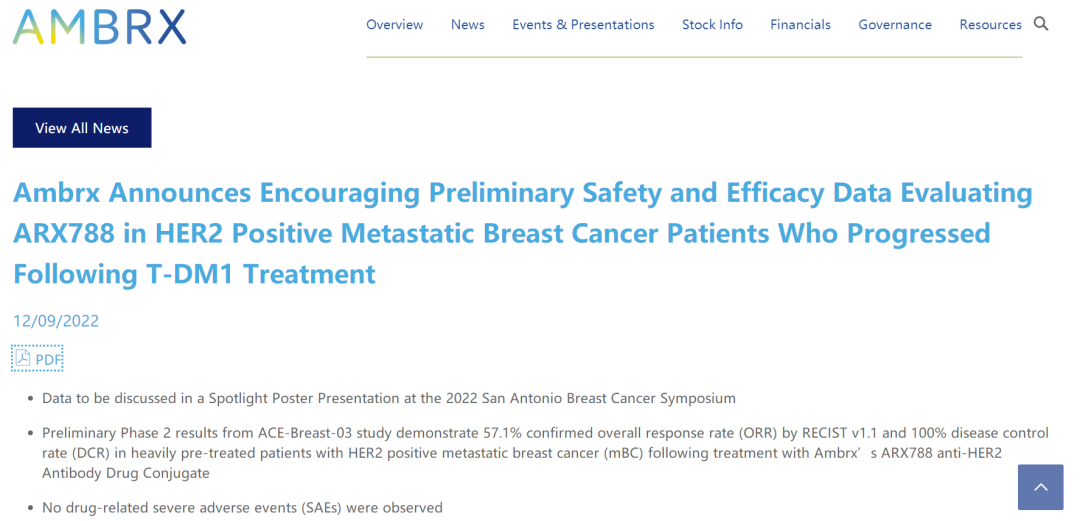Click the View All News button
This screenshot has width=1080, height=521.
click(82, 128)
